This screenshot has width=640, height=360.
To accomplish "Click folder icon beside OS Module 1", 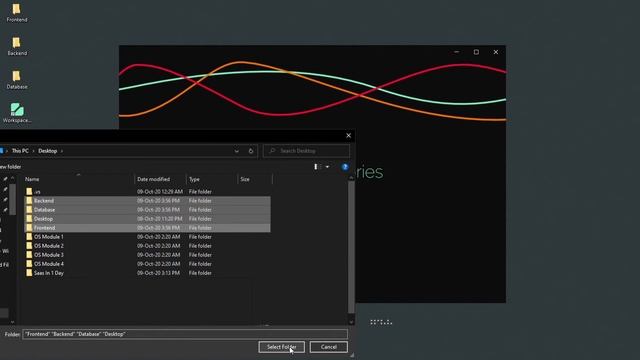I will point(29,237).
